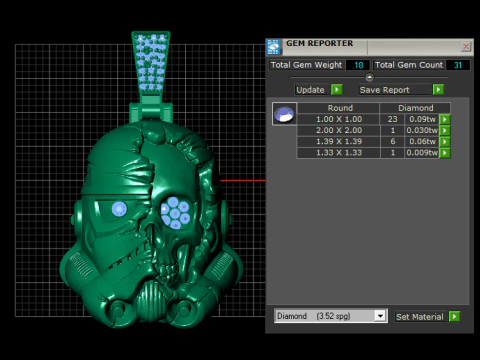This screenshot has height=360, width=480.
Task: Click the Total Gem Weight label
Action: point(306,65)
